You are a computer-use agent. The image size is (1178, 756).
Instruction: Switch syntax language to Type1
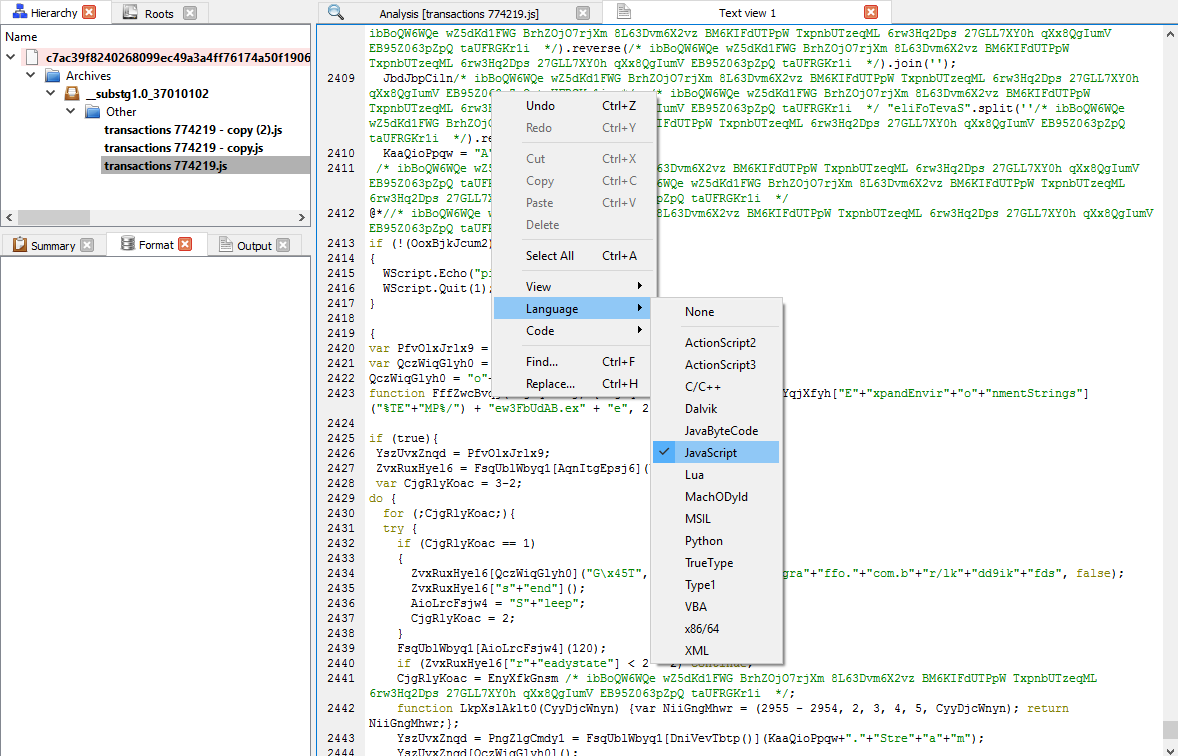[716, 585]
